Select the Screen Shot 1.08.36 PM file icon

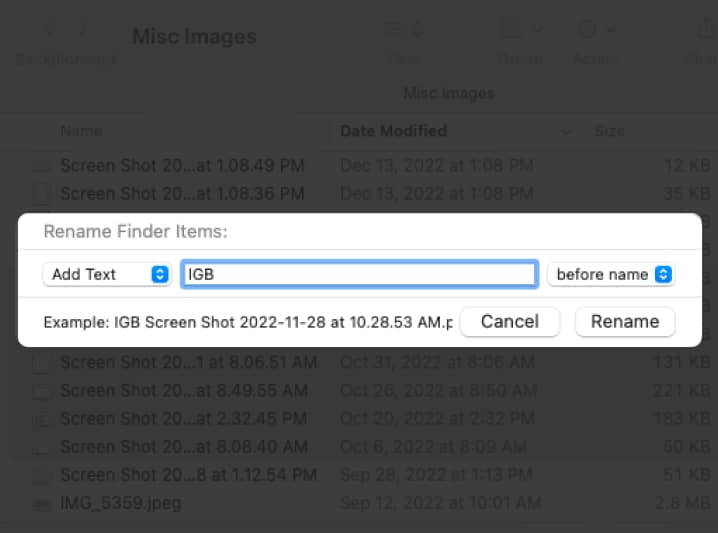click(x=42, y=193)
